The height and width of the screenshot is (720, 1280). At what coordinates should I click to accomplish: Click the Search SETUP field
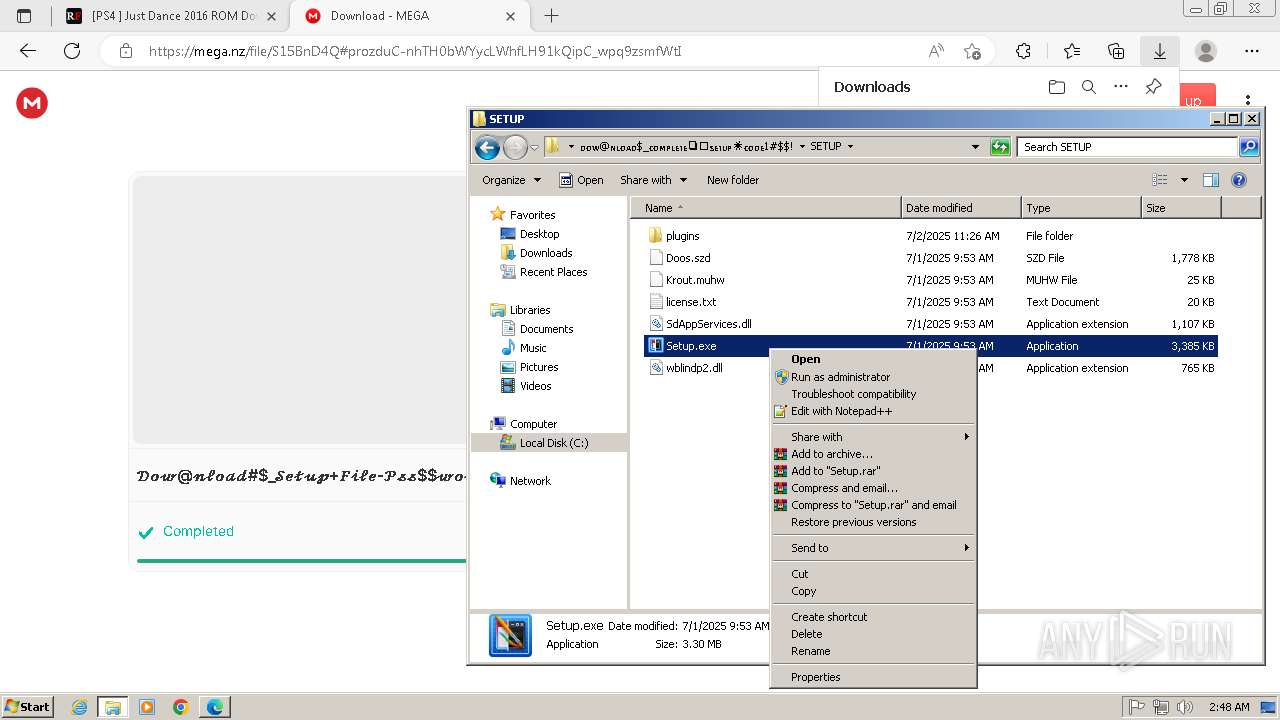(x=1128, y=147)
